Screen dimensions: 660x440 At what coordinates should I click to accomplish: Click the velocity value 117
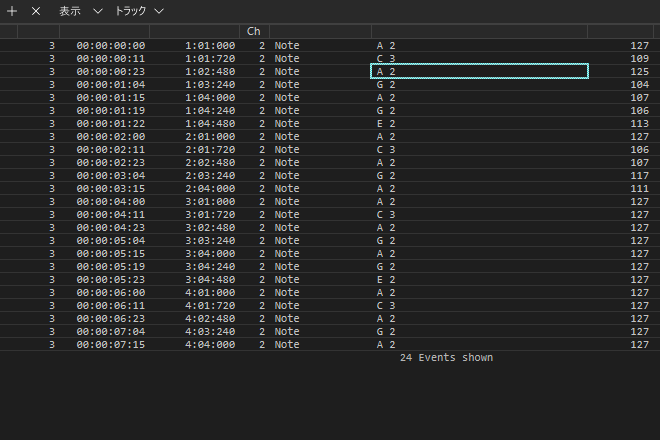[639, 175]
